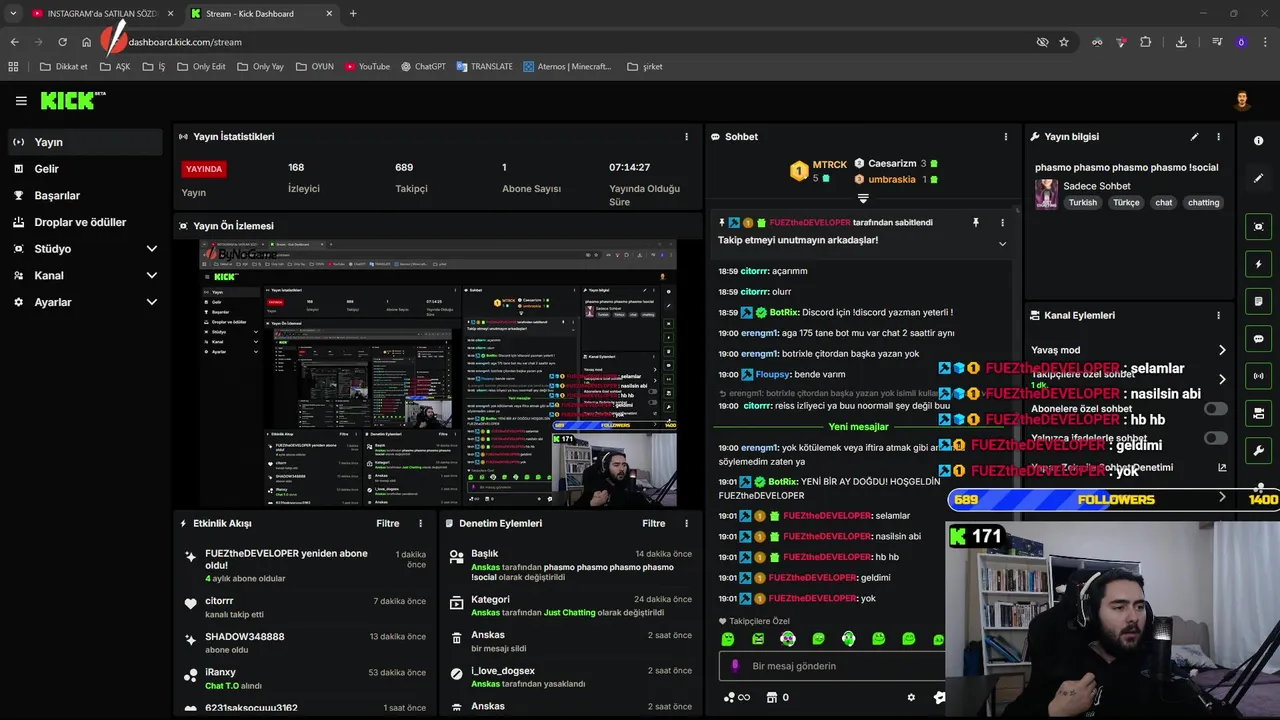Viewport: 1280px width, 720px height.
Task: Collapse the pinned message with the chevron
Action: (x=1002, y=243)
